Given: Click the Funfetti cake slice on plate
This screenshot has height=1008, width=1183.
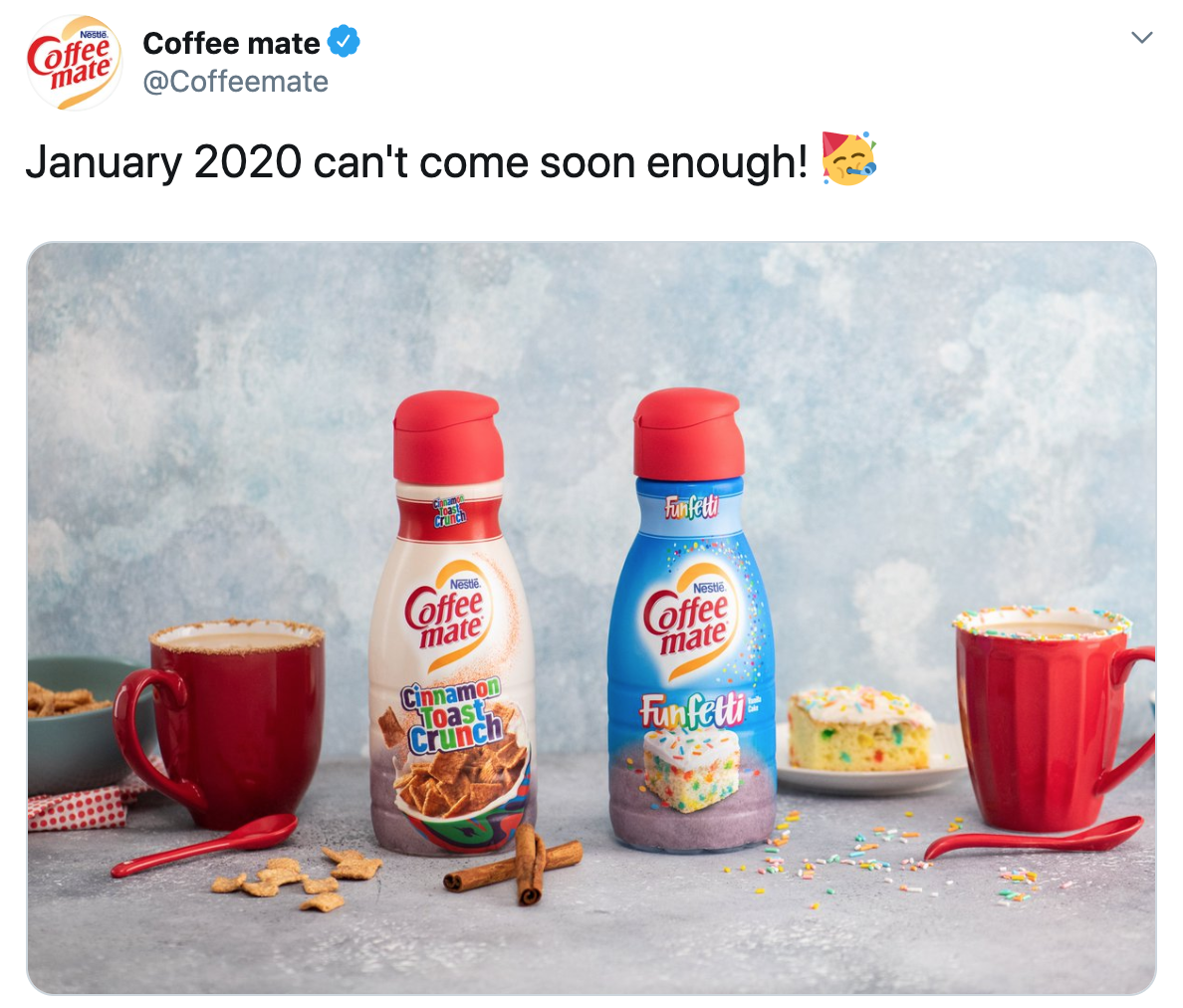Looking at the screenshot, I should click(860, 729).
